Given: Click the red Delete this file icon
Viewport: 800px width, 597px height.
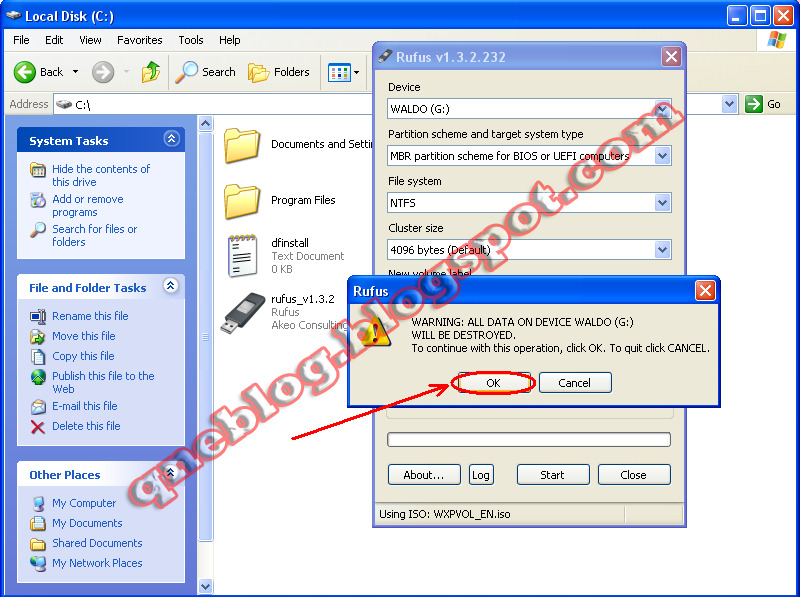Looking at the screenshot, I should (x=38, y=427).
